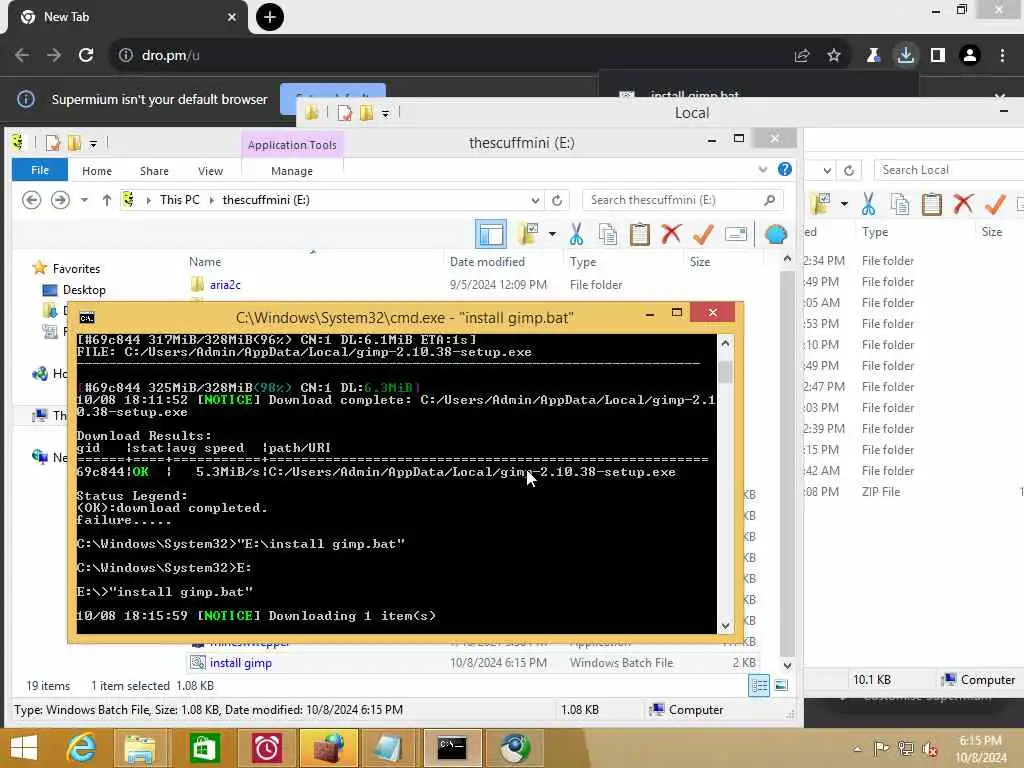Screen dimensions: 1024x768
Task: Open Local window Quick Access Toolbar dropdown
Action: [385, 114]
